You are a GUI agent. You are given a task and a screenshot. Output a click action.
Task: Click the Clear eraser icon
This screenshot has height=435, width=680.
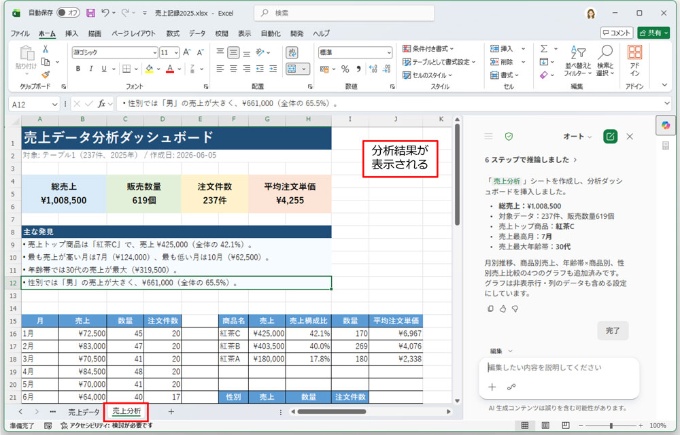(544, 75)
